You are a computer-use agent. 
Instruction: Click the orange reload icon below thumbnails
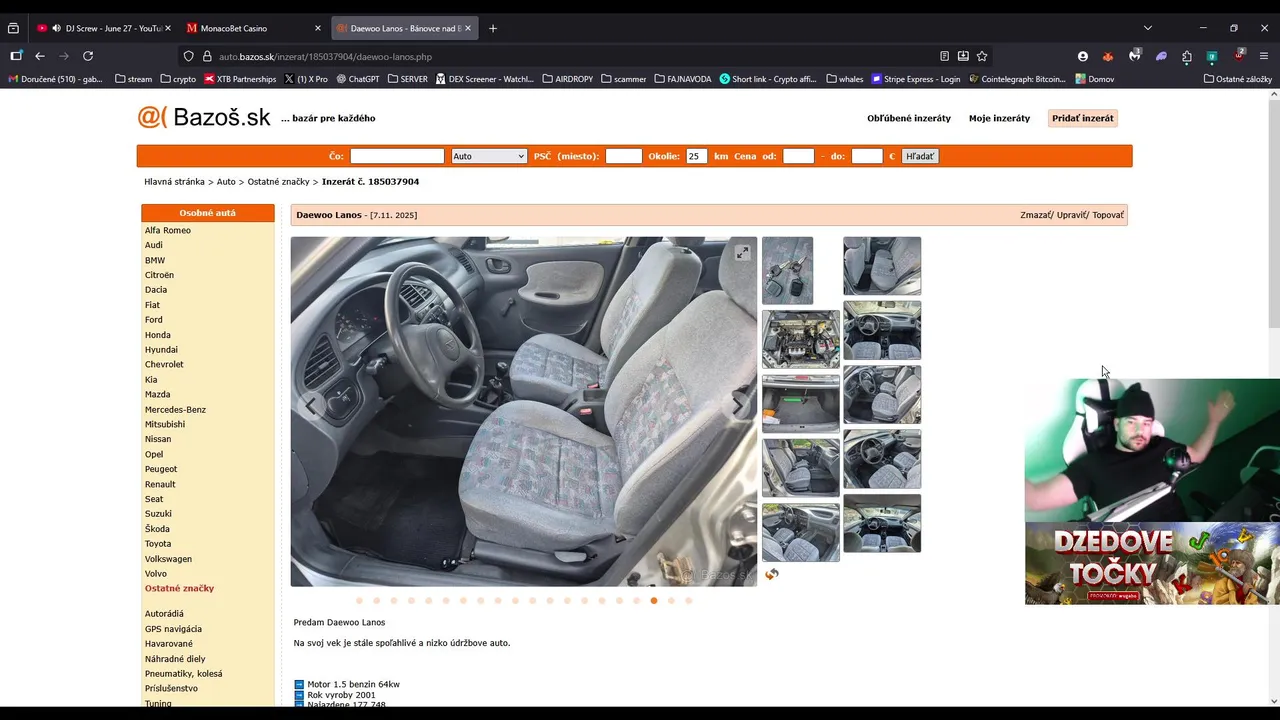771,574
